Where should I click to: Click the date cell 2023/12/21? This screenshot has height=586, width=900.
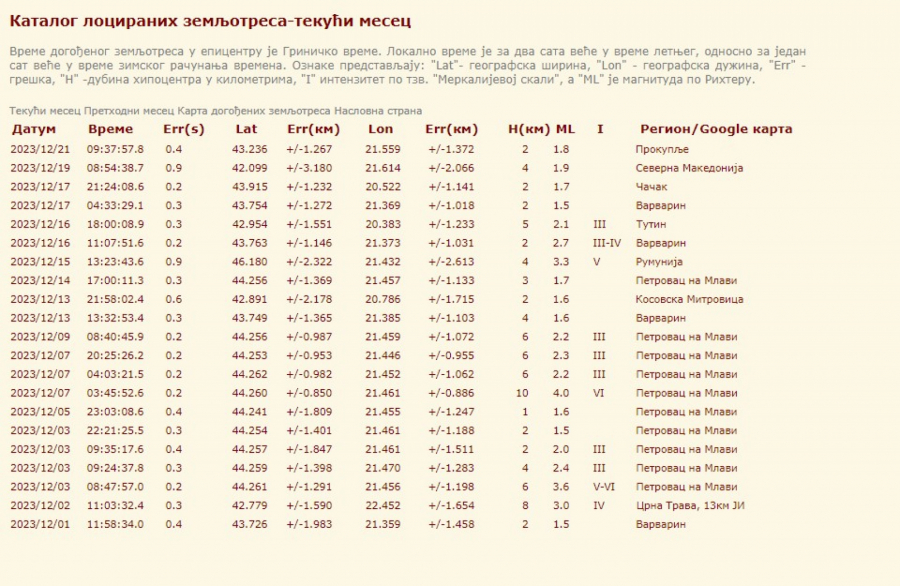39,149
